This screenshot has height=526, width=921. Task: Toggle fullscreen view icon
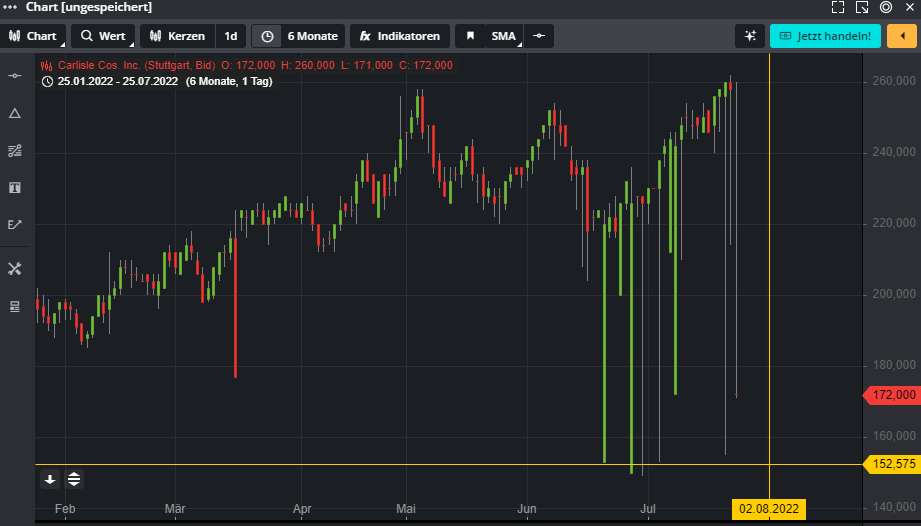[x=838, y=7]
